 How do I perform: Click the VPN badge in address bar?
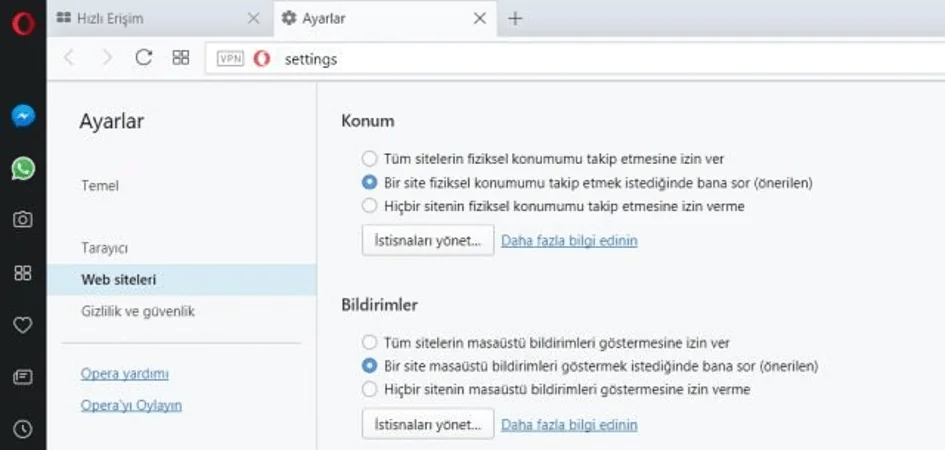pyautogui.click(x=230, y=59)
